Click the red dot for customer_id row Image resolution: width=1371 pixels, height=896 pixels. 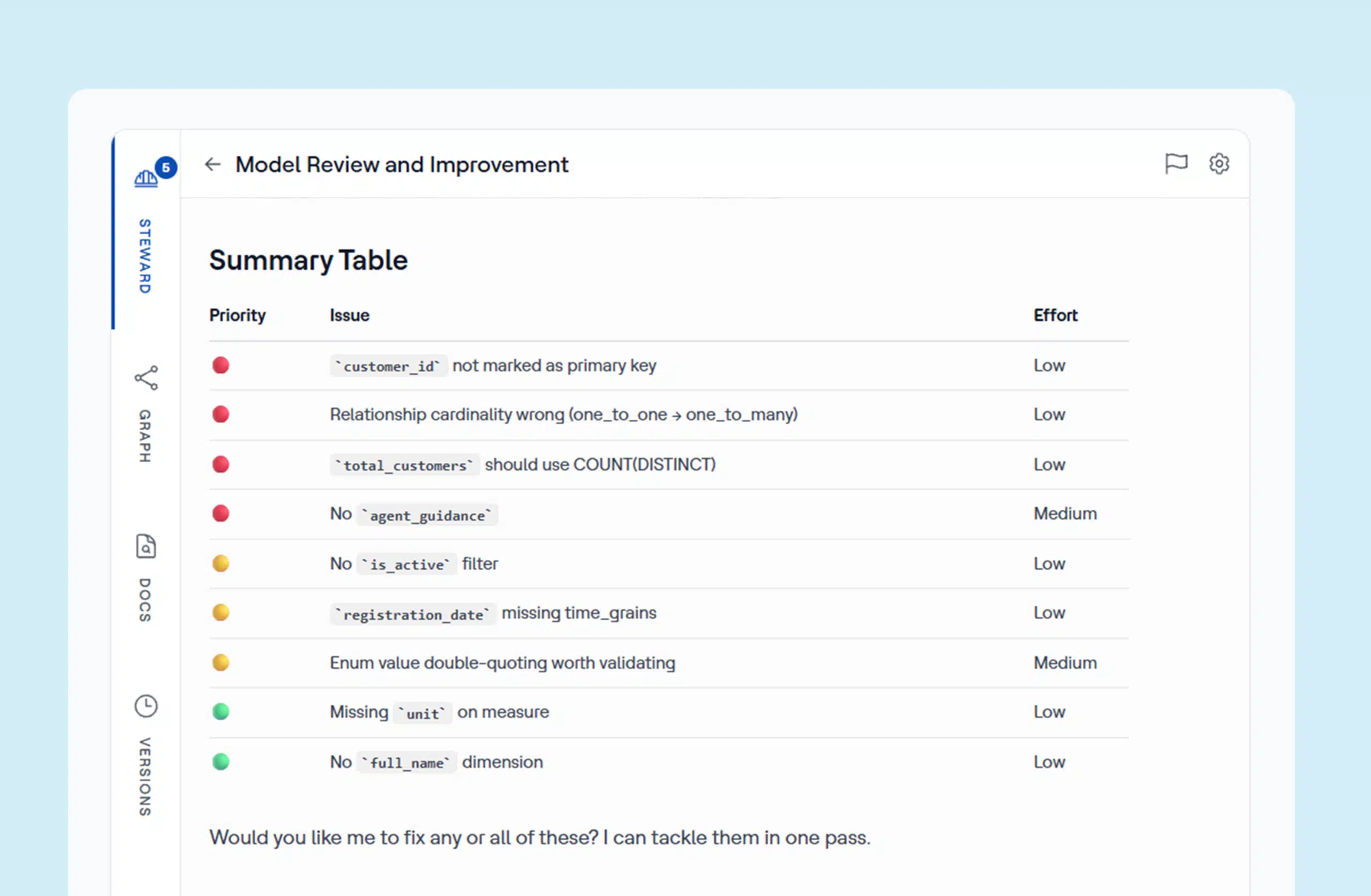(221, 365)
